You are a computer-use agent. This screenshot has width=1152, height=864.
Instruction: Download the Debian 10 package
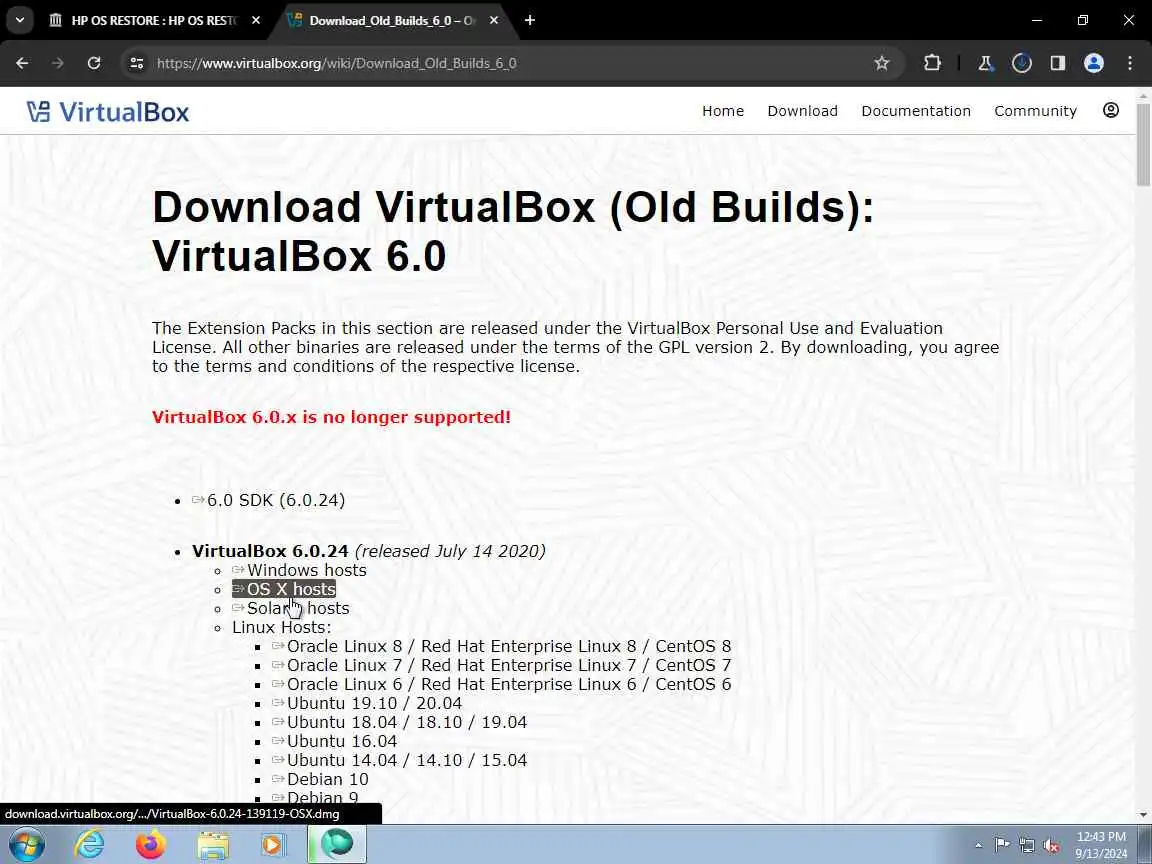coord(320,780)
